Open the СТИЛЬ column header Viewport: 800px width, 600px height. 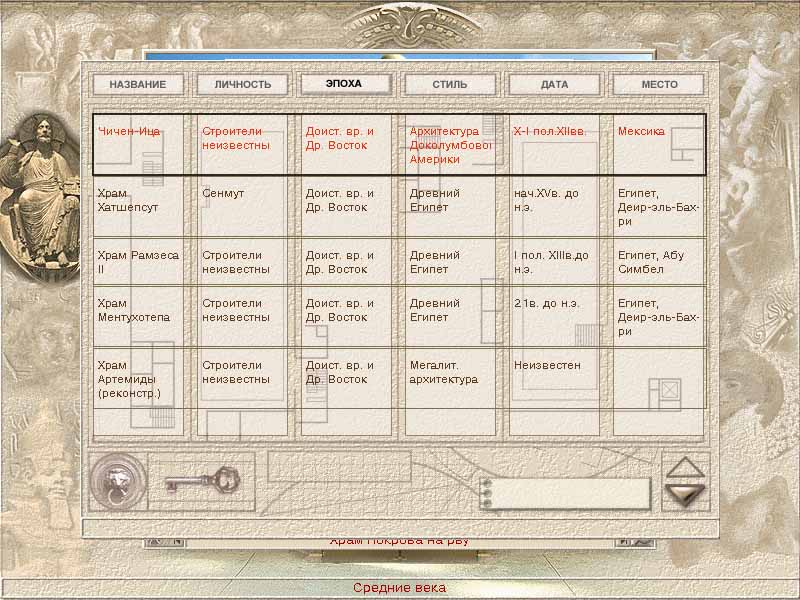pos(450,85)
